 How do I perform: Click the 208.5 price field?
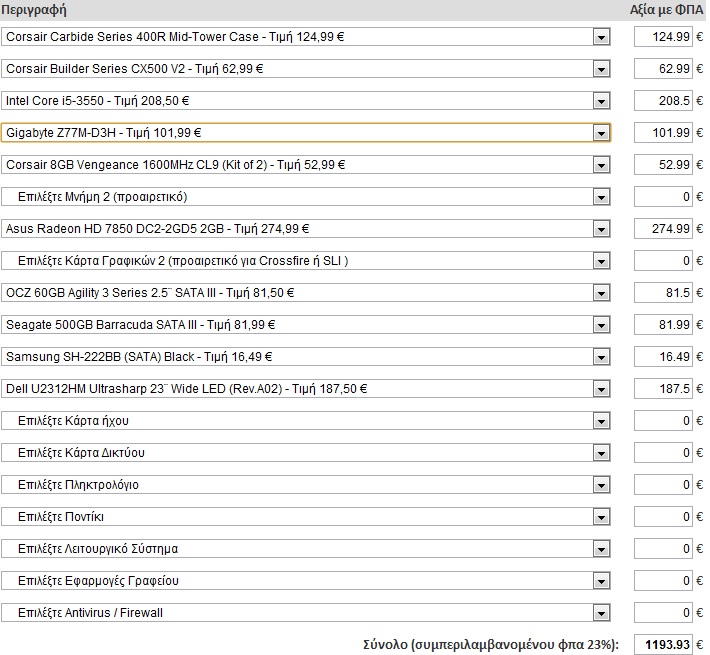click(663, 100)
